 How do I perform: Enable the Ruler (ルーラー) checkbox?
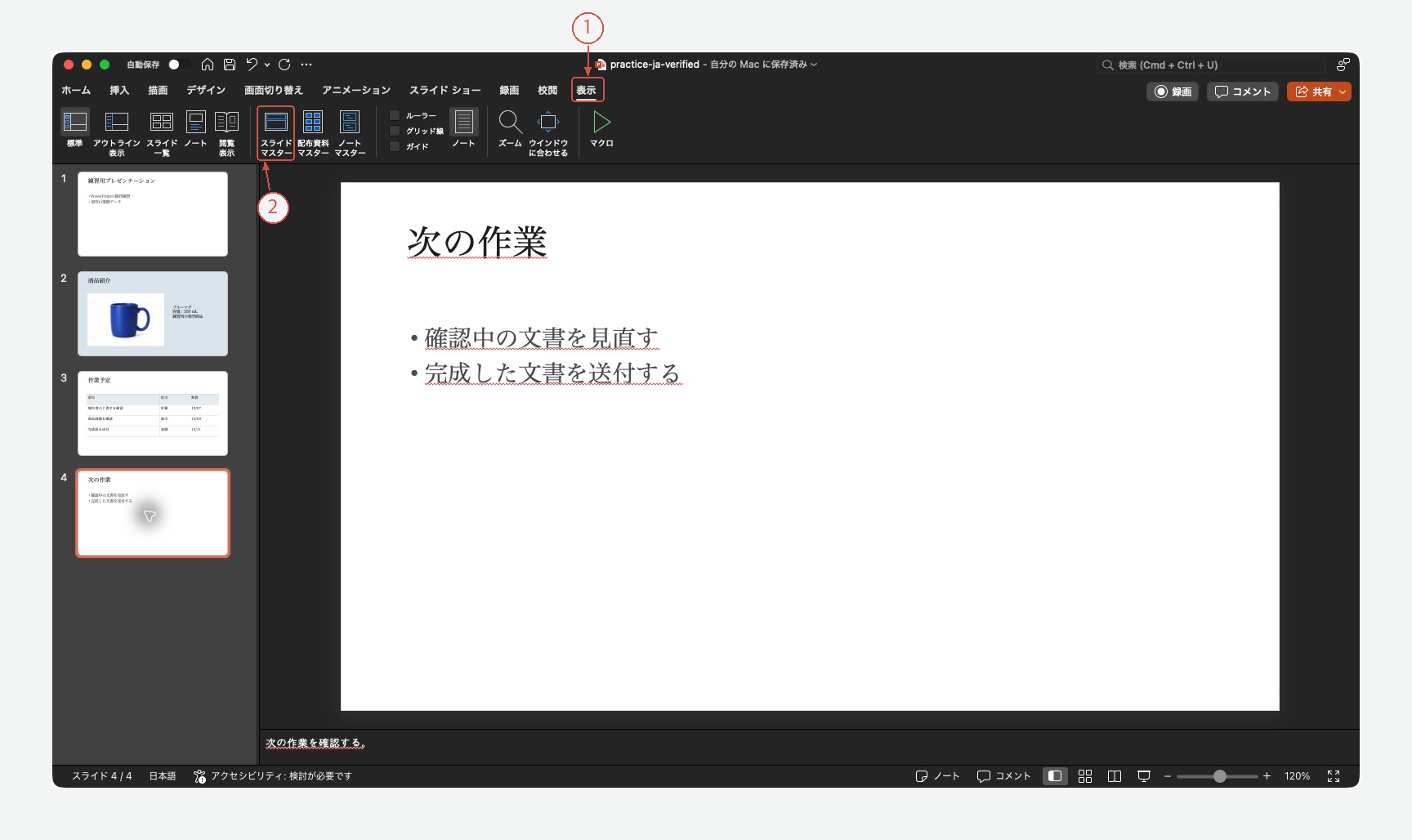click(x=395, y=116)
